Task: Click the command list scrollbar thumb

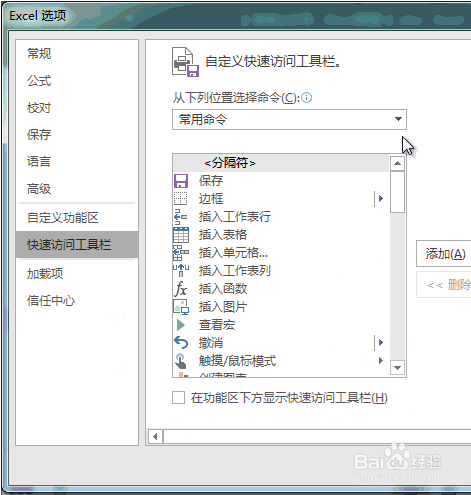Action: click(x=397, y=192)
